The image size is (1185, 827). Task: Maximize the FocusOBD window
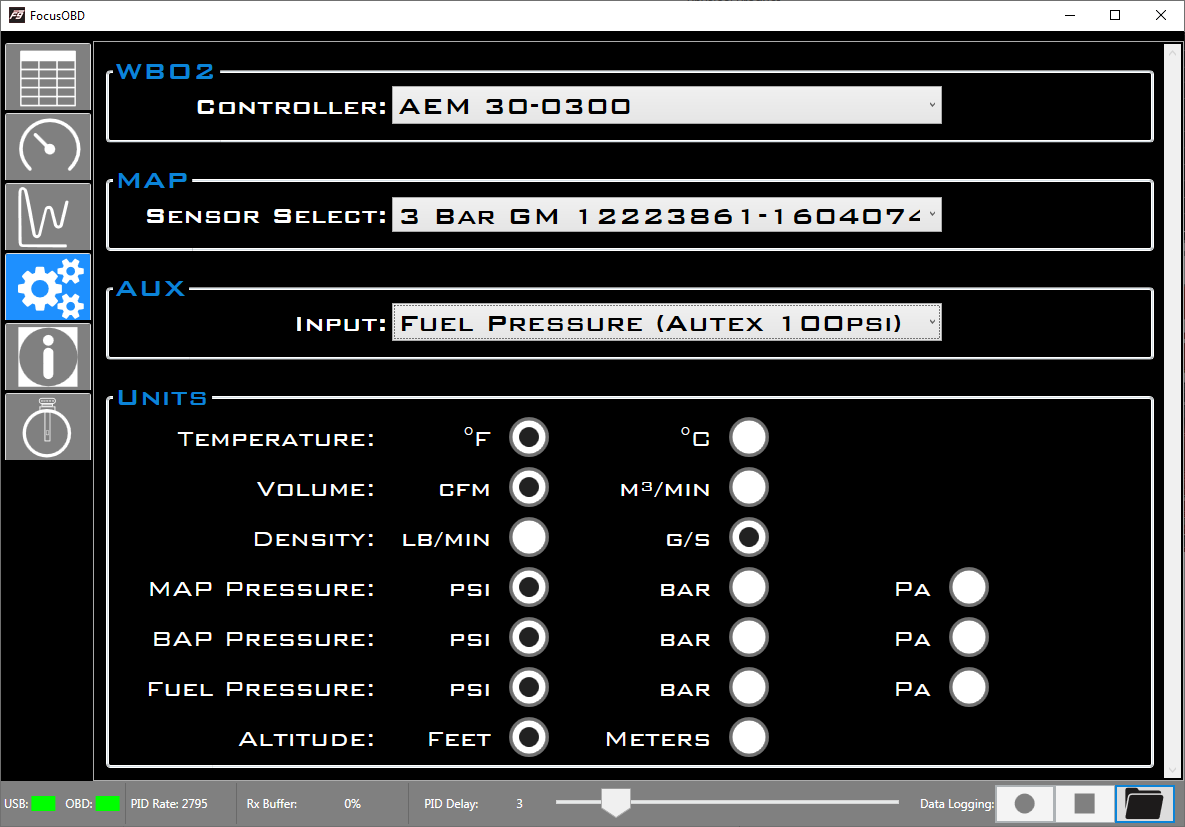[x=1115, y=15]
